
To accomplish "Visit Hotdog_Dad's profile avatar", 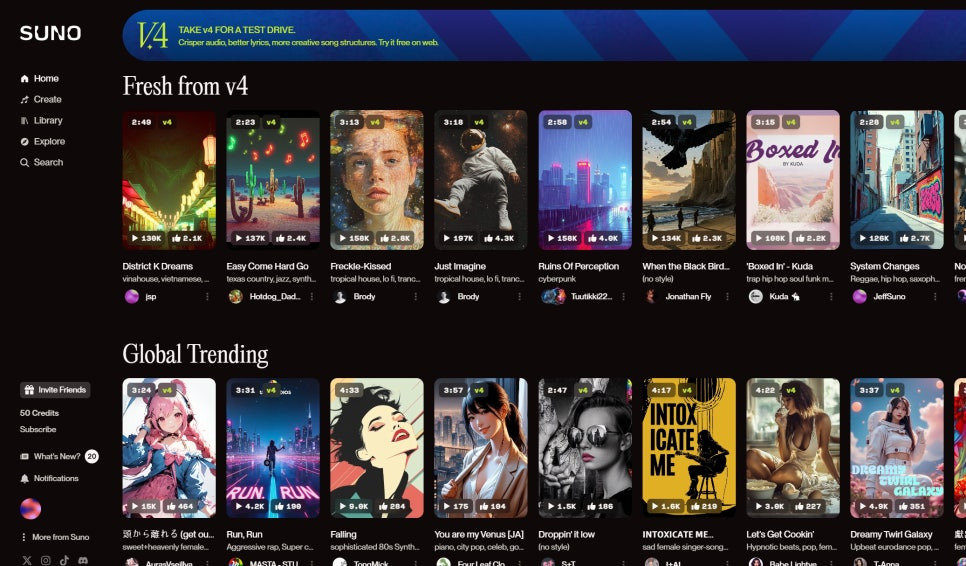I will pyautogui.click(x=235, y=296).
